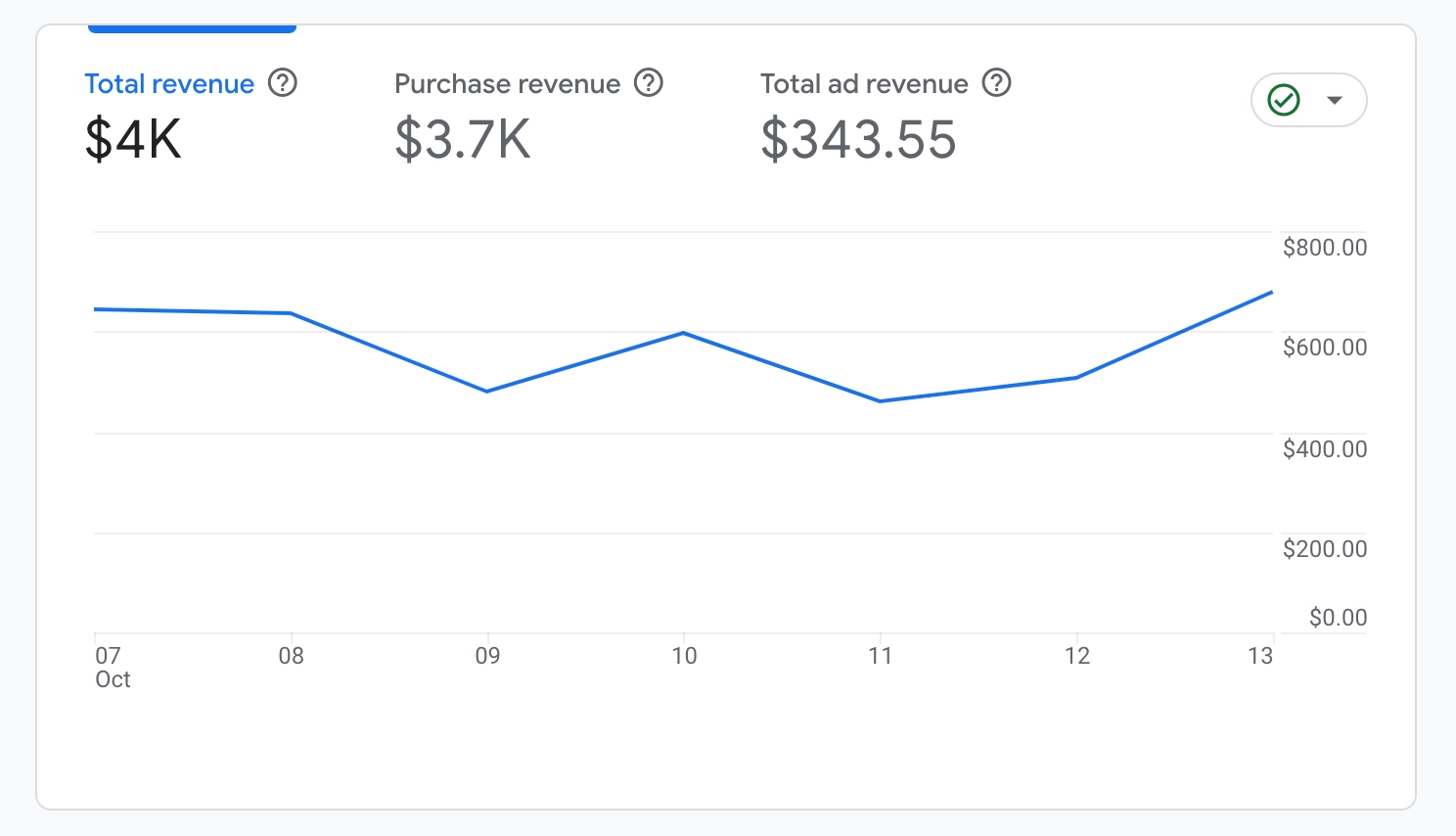Click help icon beside Purchase revenue
This screenshot has width=1456, height=836.
tap(649, 83)
